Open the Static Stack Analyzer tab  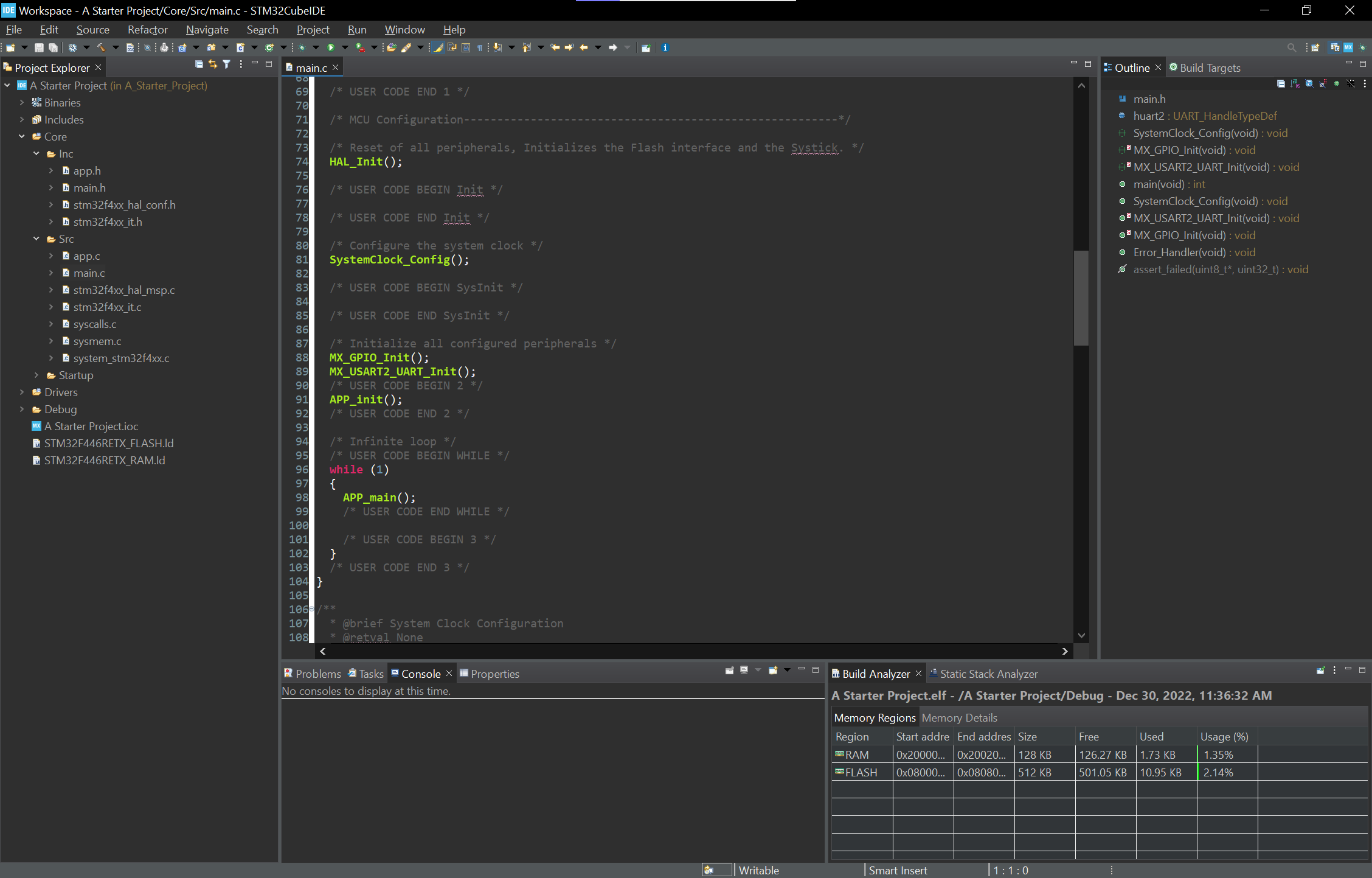[x=988, y=674]
